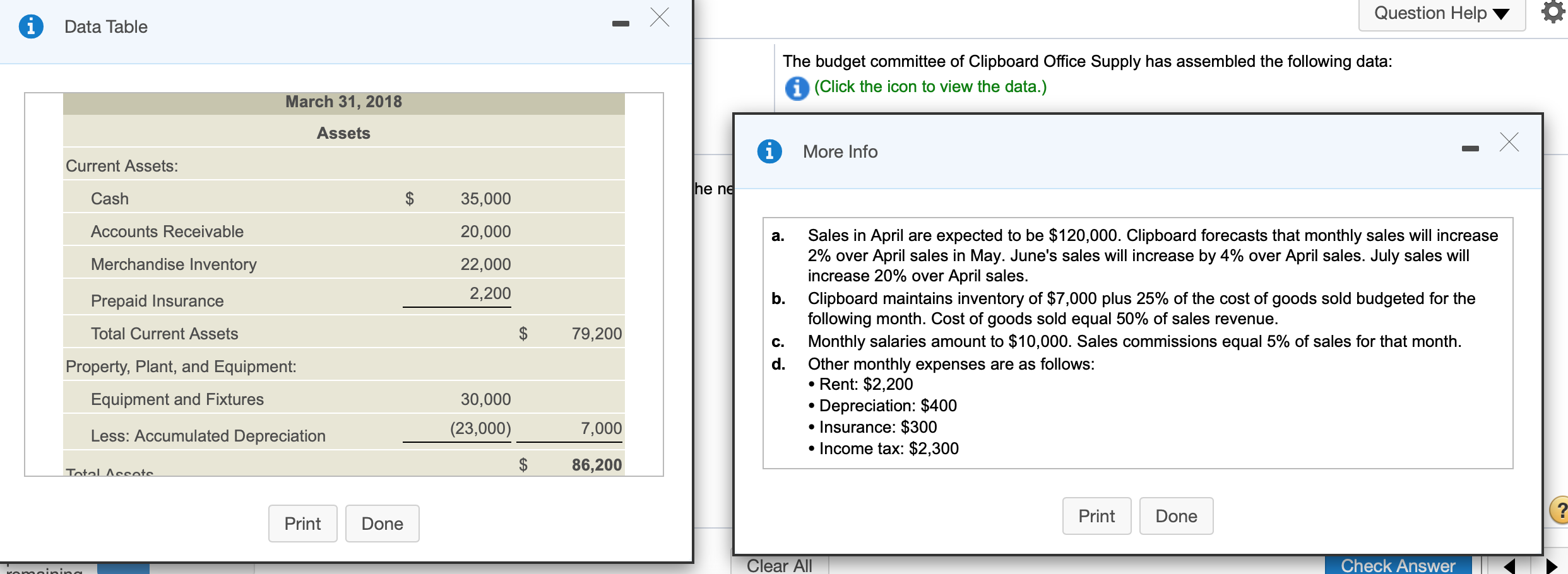Click the Question Help triangle arrow
Screen dimensions: 1568x574
click(1501, 14)
